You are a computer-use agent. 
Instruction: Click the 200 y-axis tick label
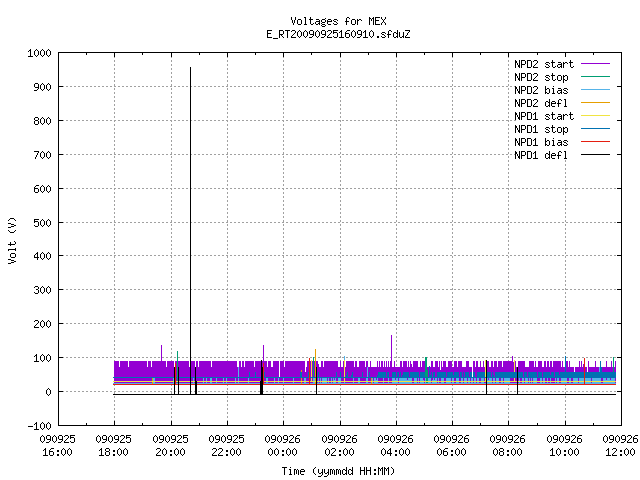coord(42,324)
